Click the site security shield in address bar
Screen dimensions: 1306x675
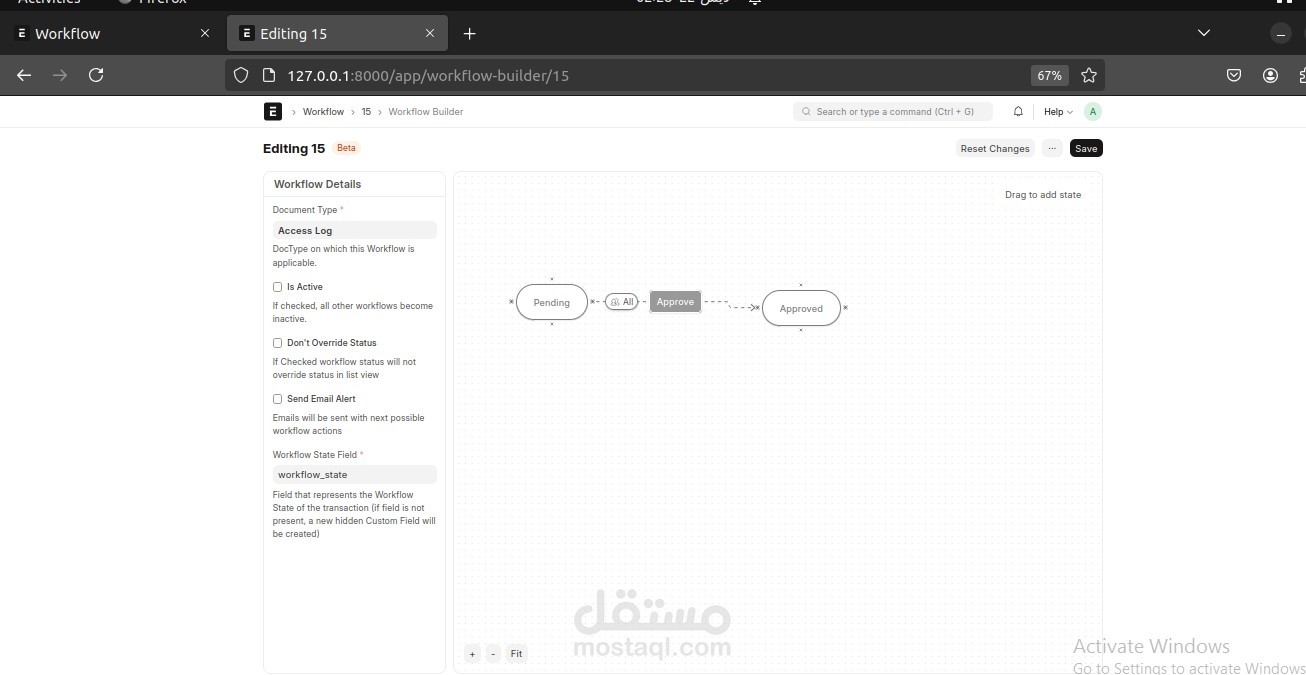pyautogui.click(x=240, y=75)
